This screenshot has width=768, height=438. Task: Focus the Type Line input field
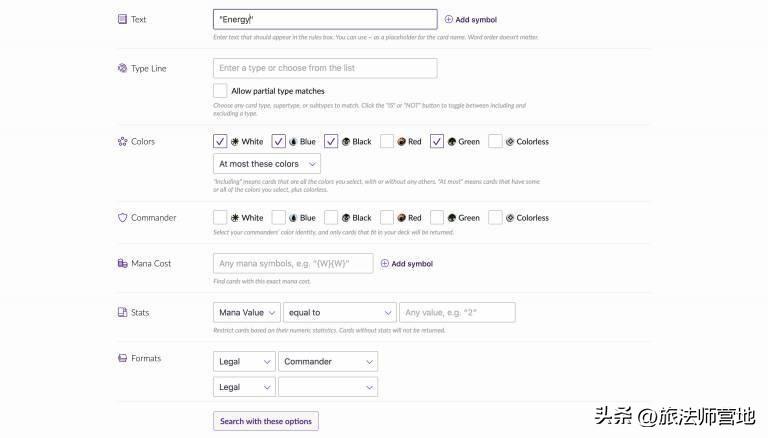[325, 68]
